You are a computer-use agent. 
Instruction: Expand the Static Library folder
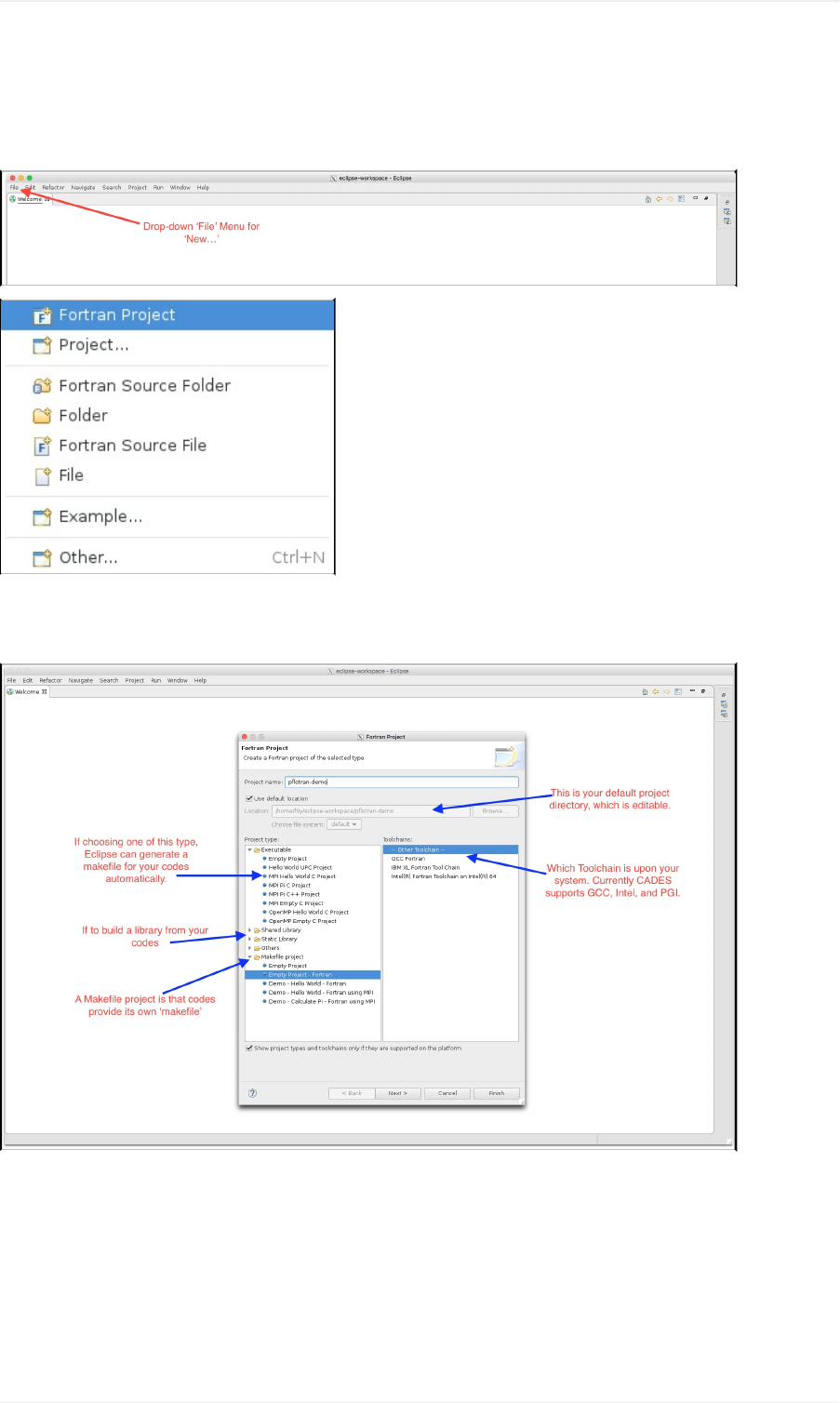pyautogui.click(x=249, y=939)
